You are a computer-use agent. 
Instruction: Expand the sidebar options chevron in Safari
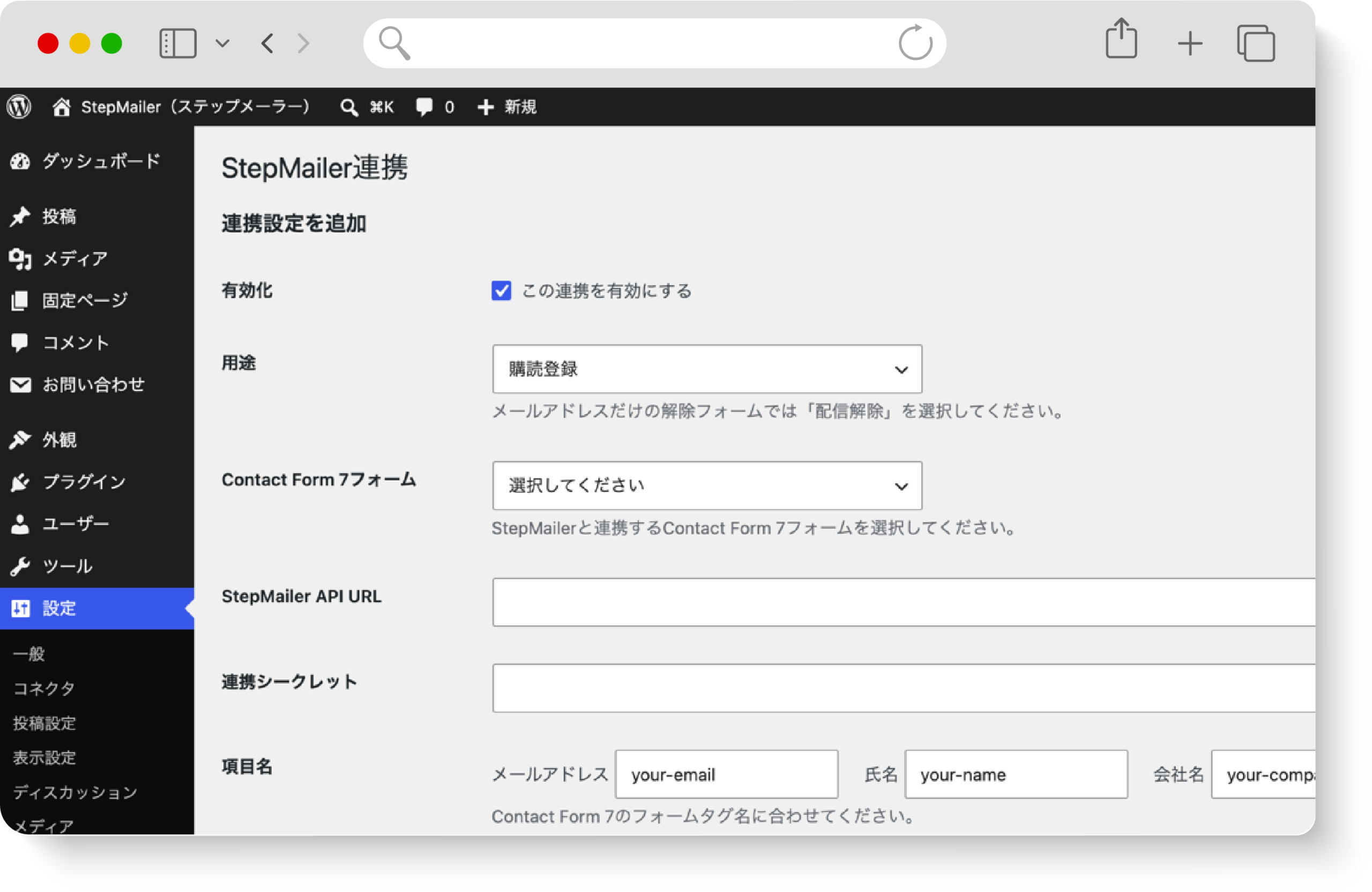[222, 43]
